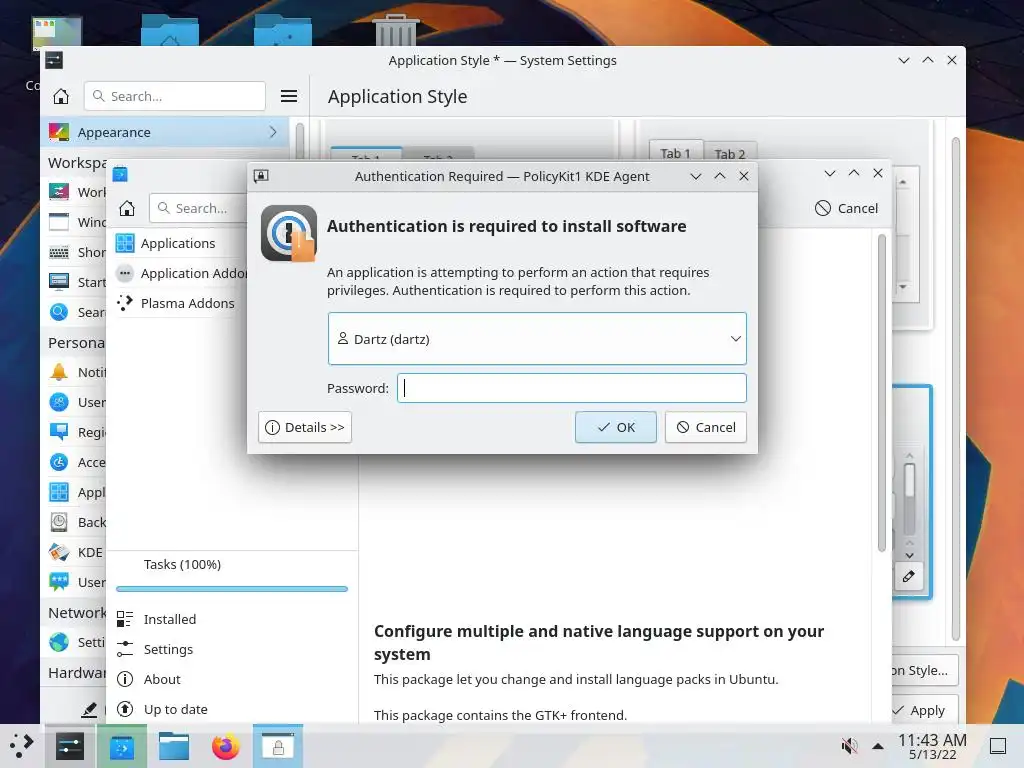1024x768 pixels.
Task: Click the Applications grid icon in Discover
Action: pyautogui.click(x=125, y=244)
